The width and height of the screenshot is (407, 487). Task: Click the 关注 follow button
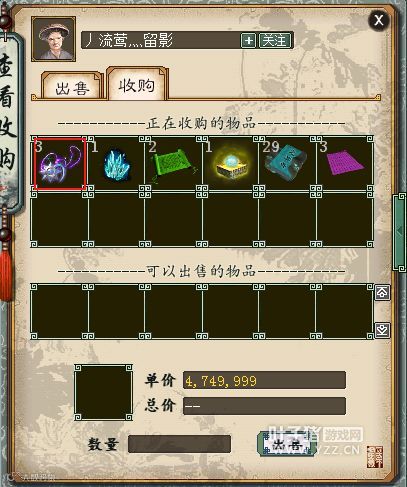point(275,41)
